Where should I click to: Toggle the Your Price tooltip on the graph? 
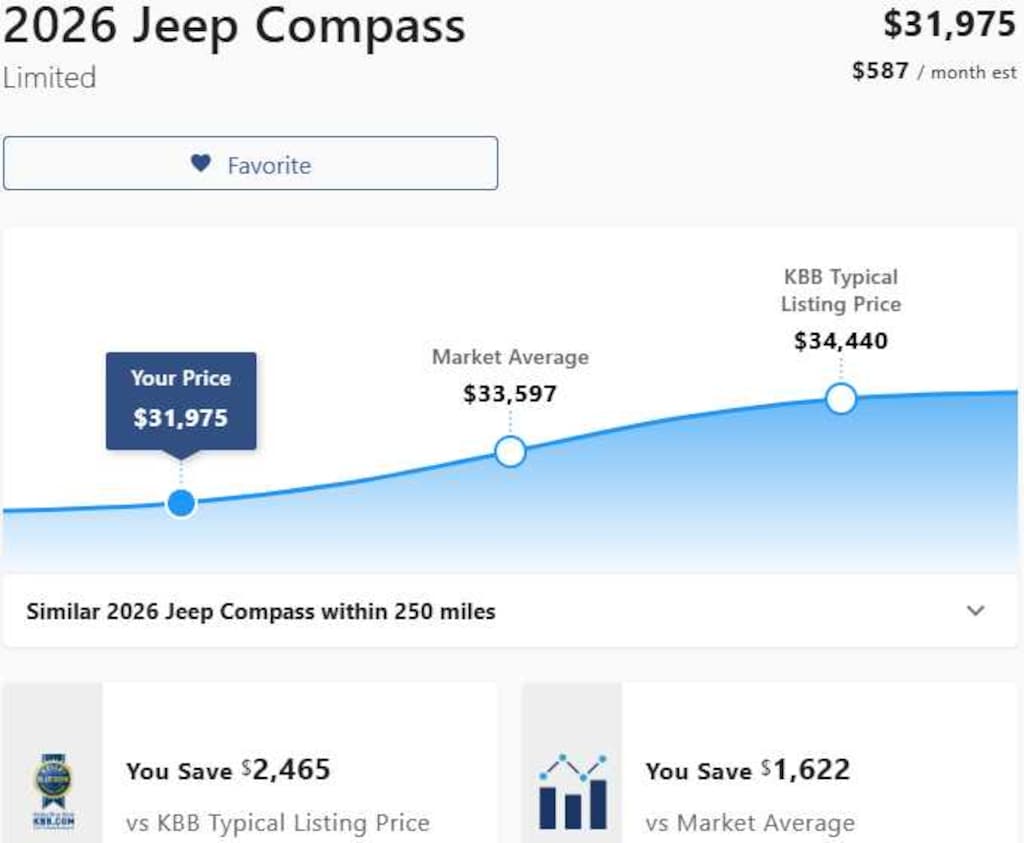[x=181, y=401]
